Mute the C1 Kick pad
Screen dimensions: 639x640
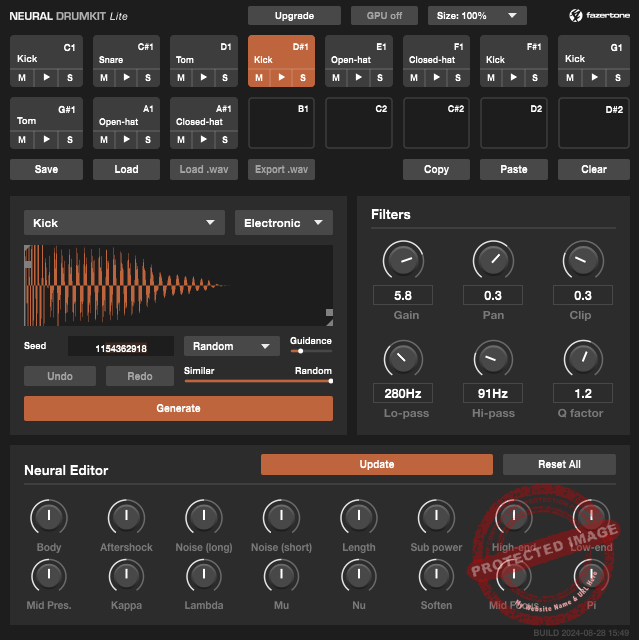click(x=22, y=78)
